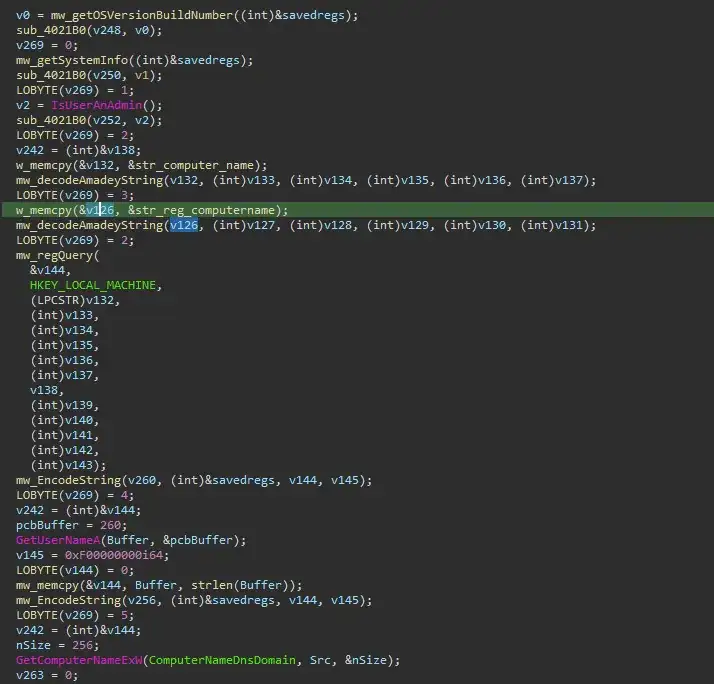Screen dimensions: 714x684
Task: Click the nSize variable assigned 256
Action: (x=34, y=645)
